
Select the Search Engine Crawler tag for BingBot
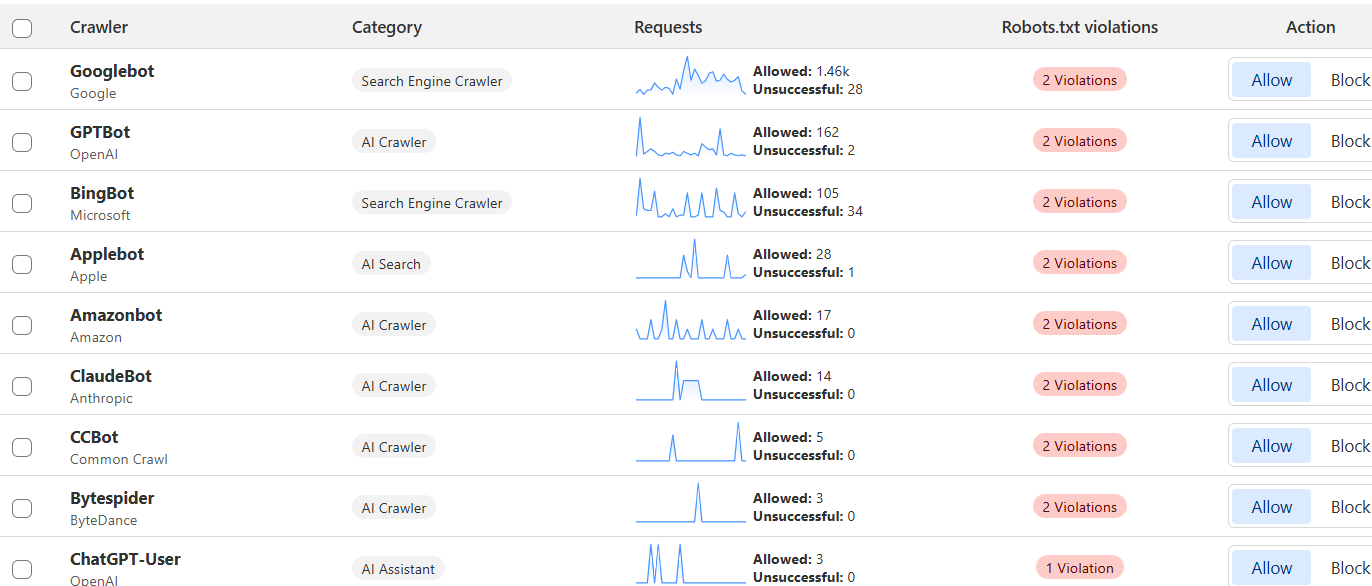point(431,202)
